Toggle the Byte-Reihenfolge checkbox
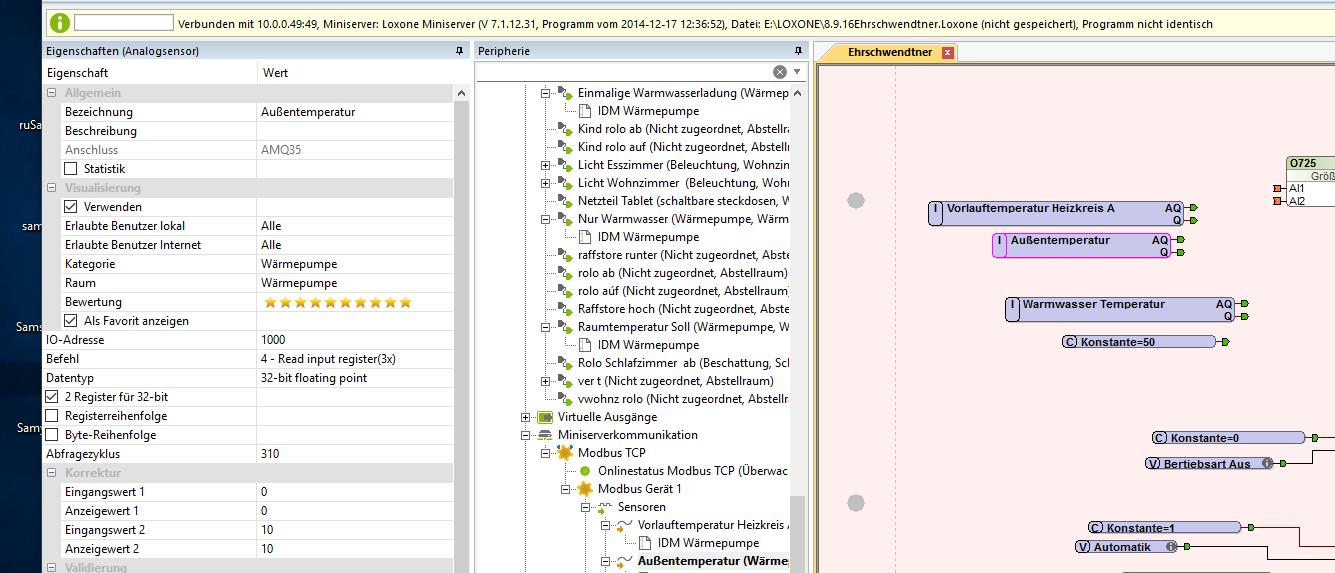This screenshot has width=1335, height=573. coord(52,435)
